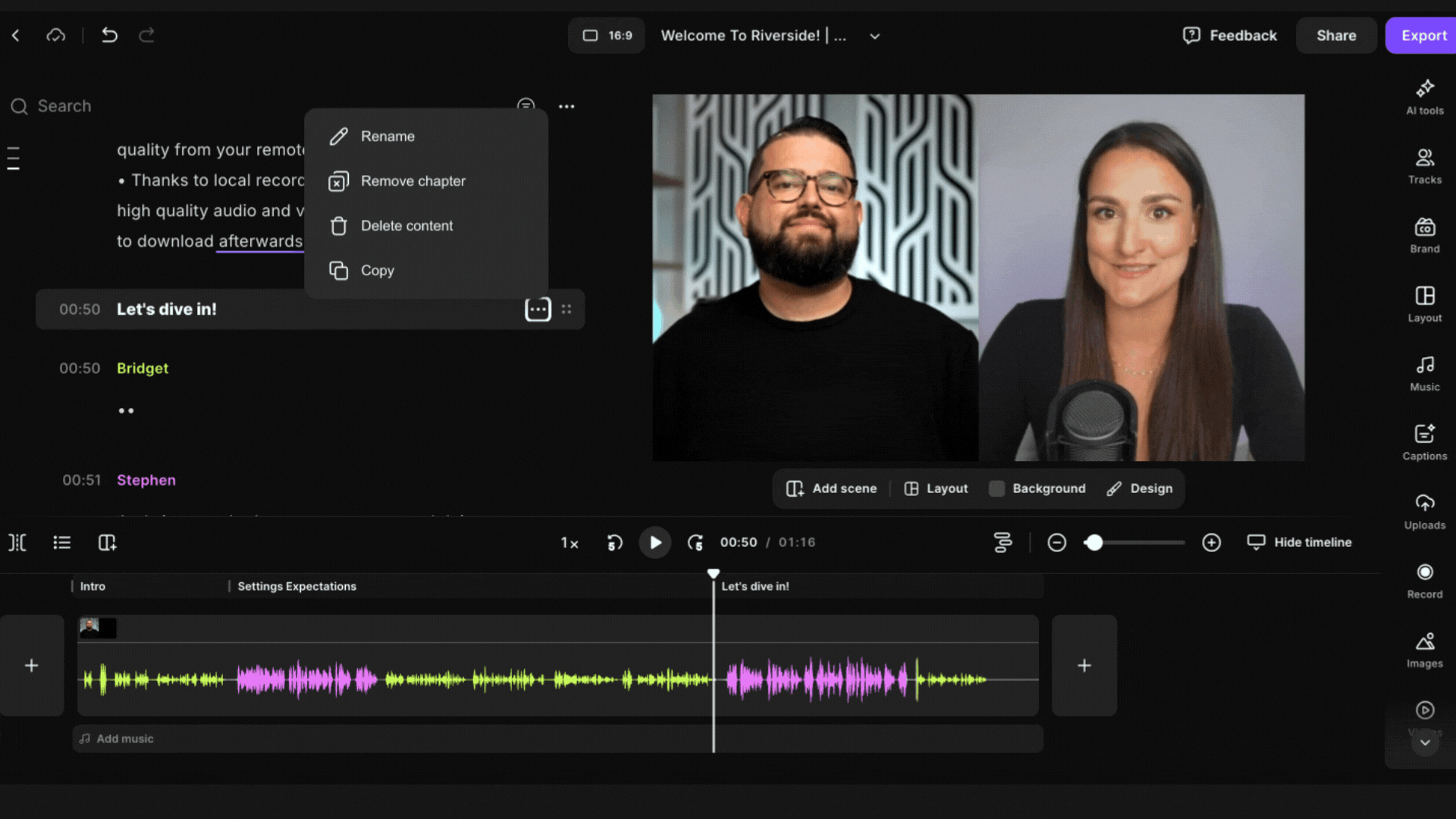1456x819 pixels.
Task: Click the undo arrow icon
Action: (109, 35)
